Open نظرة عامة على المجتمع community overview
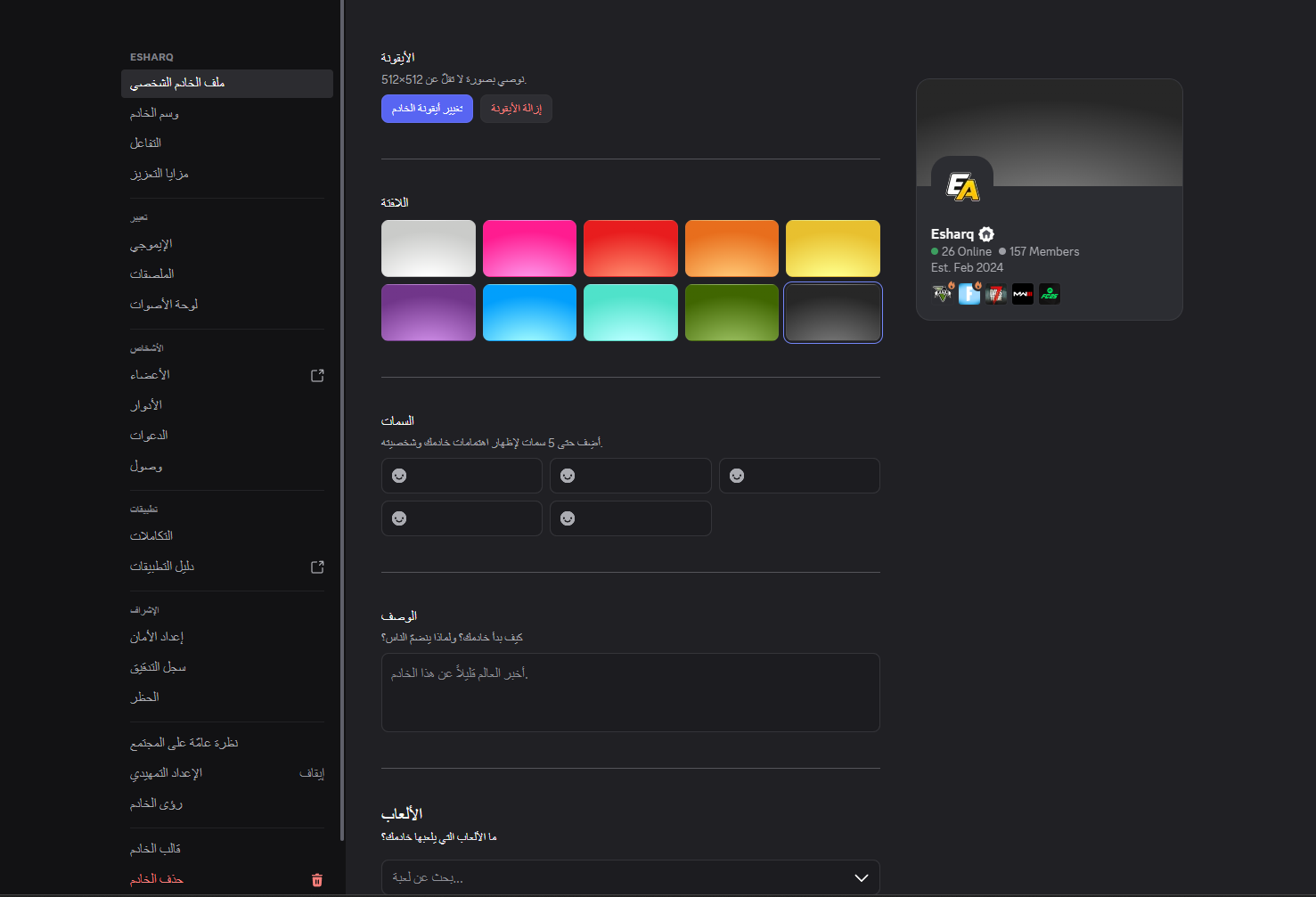The height and width of the screenshot is (897, 1316). (227, 744)
